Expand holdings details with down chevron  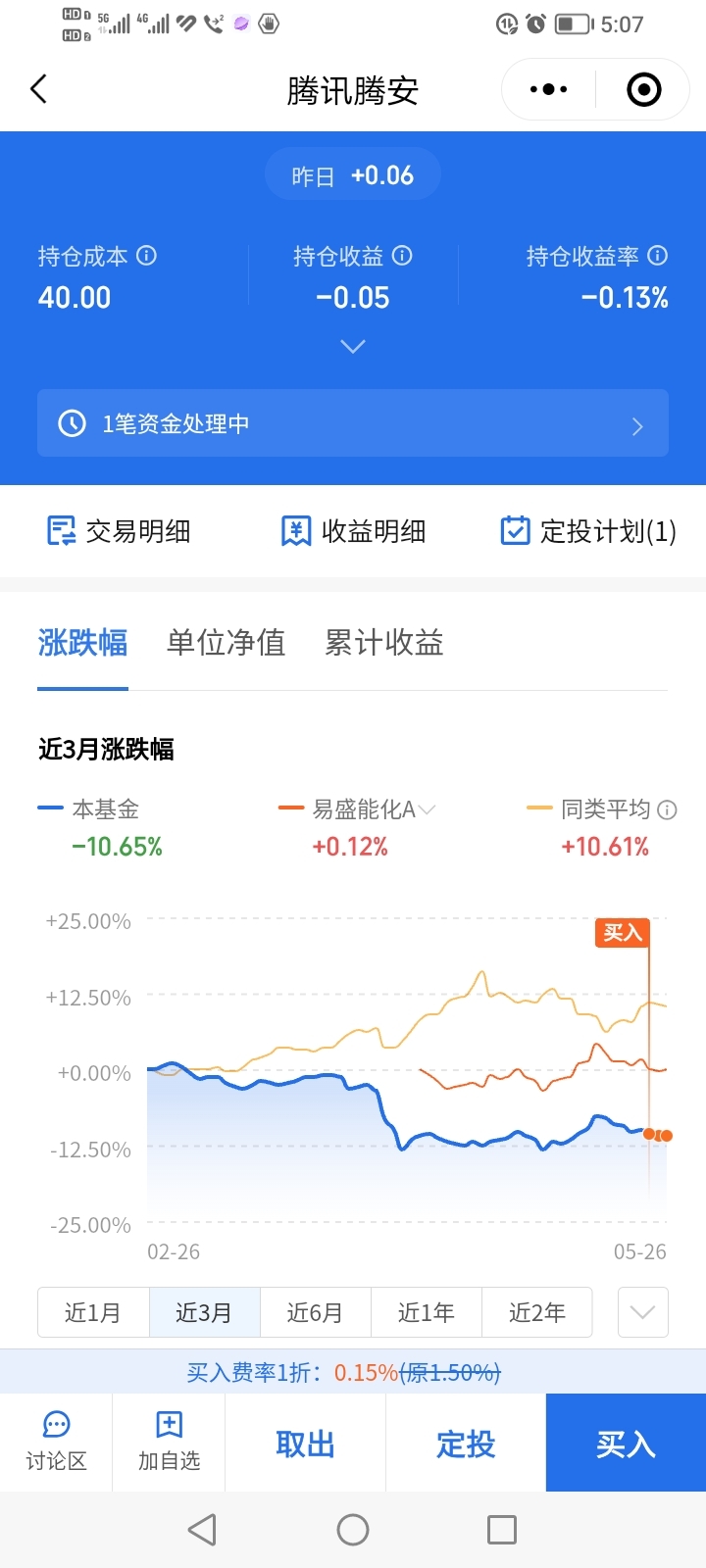click(x=353, y=346)
